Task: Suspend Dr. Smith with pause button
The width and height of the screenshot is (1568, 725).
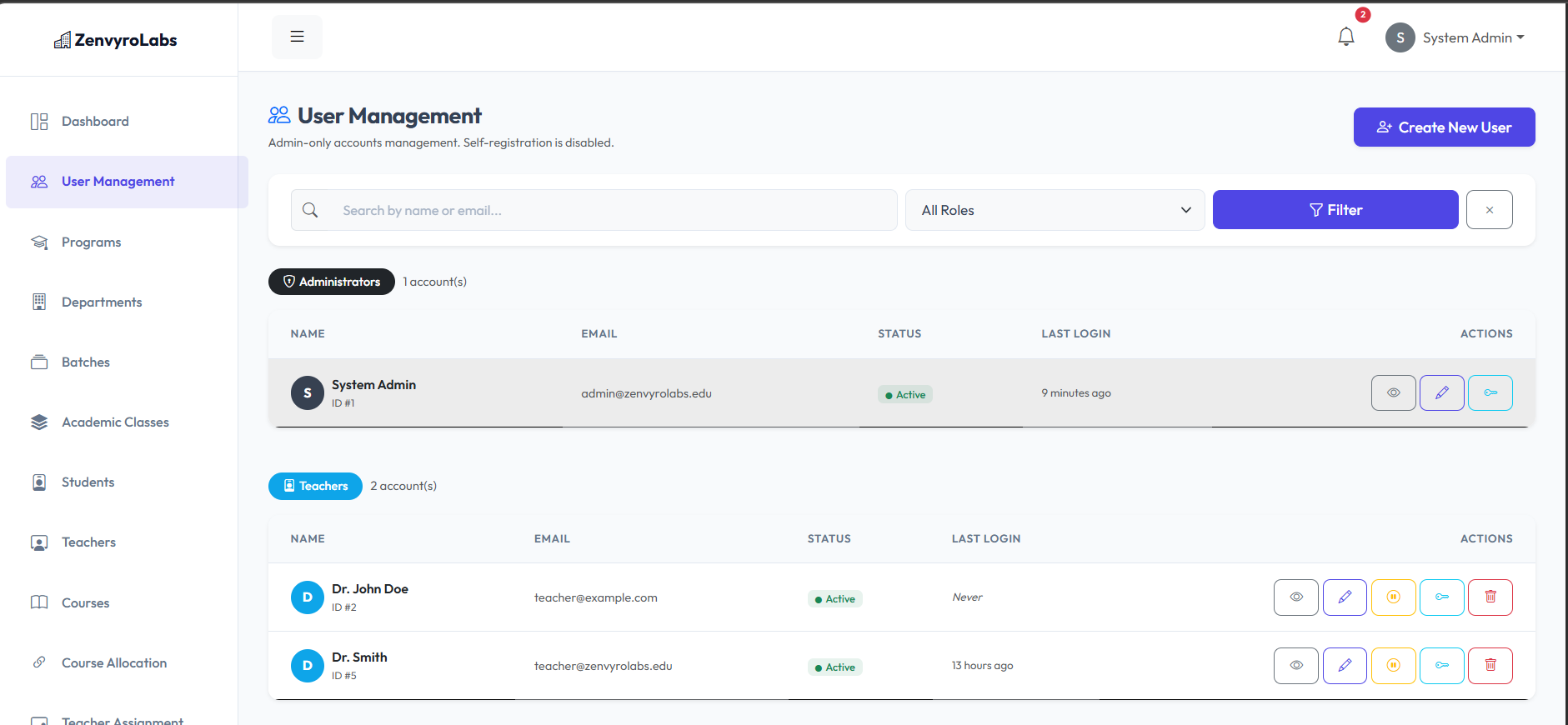Action: (x=1393, y=666)
